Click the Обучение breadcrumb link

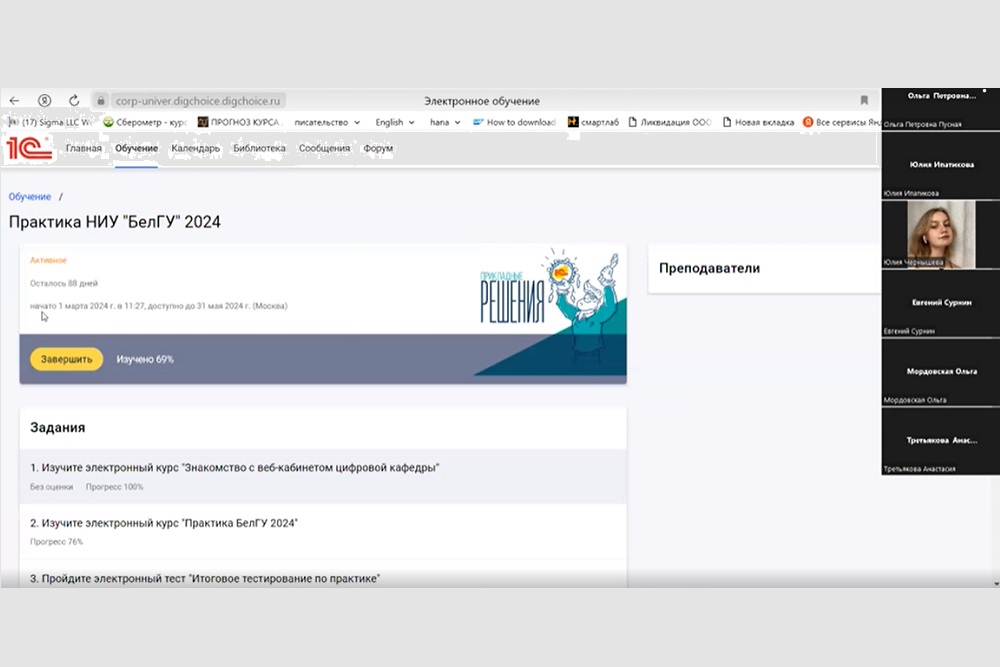coord(30,197)
